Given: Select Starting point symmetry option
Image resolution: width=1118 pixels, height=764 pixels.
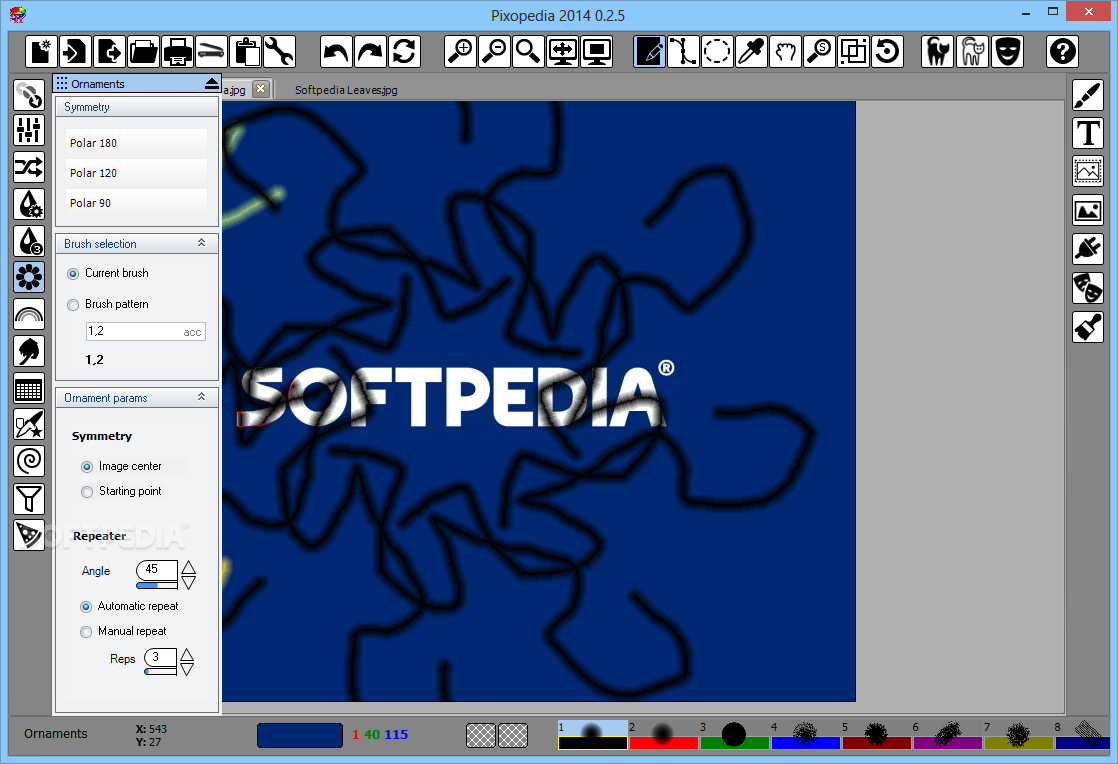Looking at the screenshot, I should [87, 492].
